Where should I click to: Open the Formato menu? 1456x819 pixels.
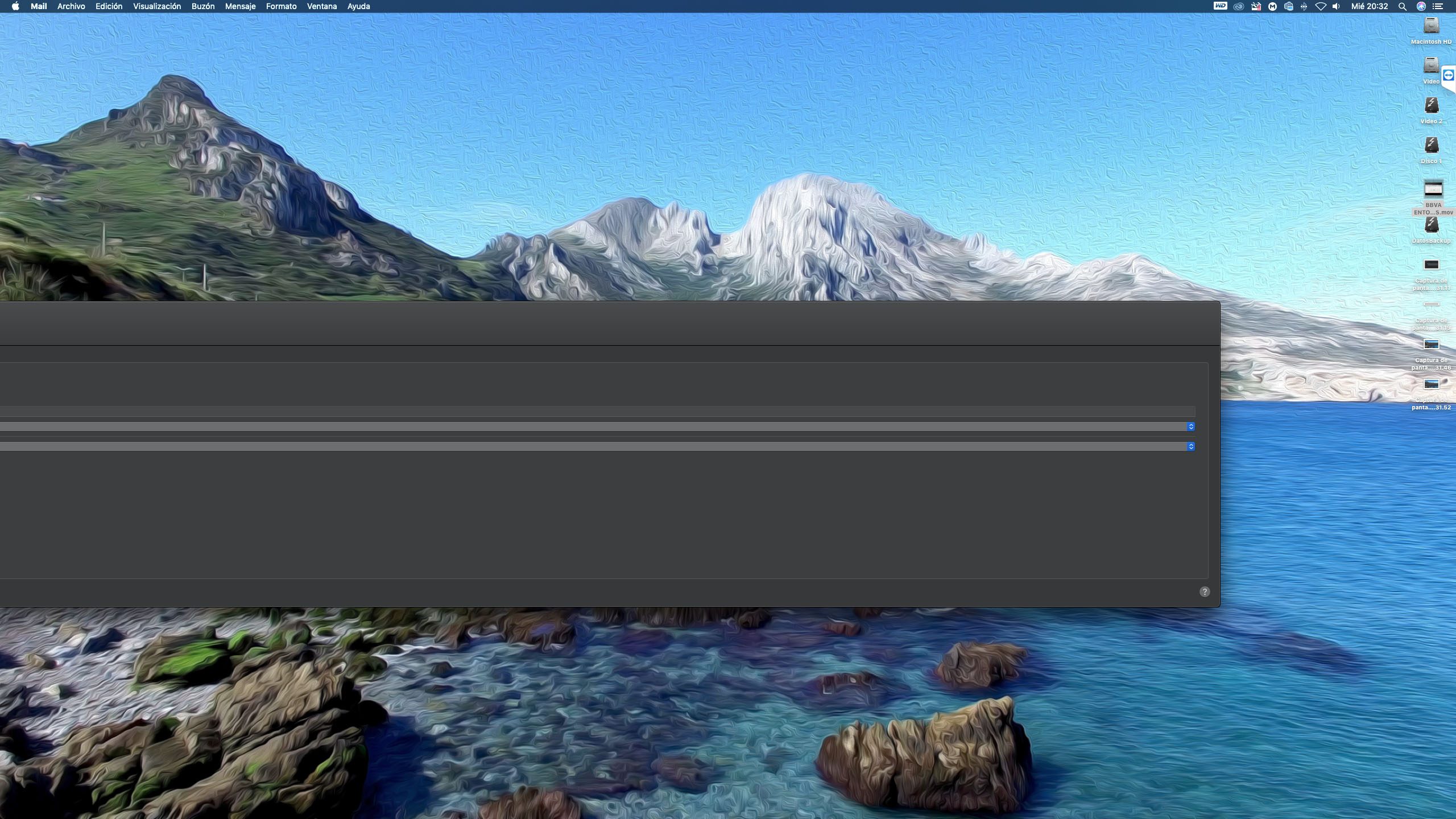pos(281,6)
